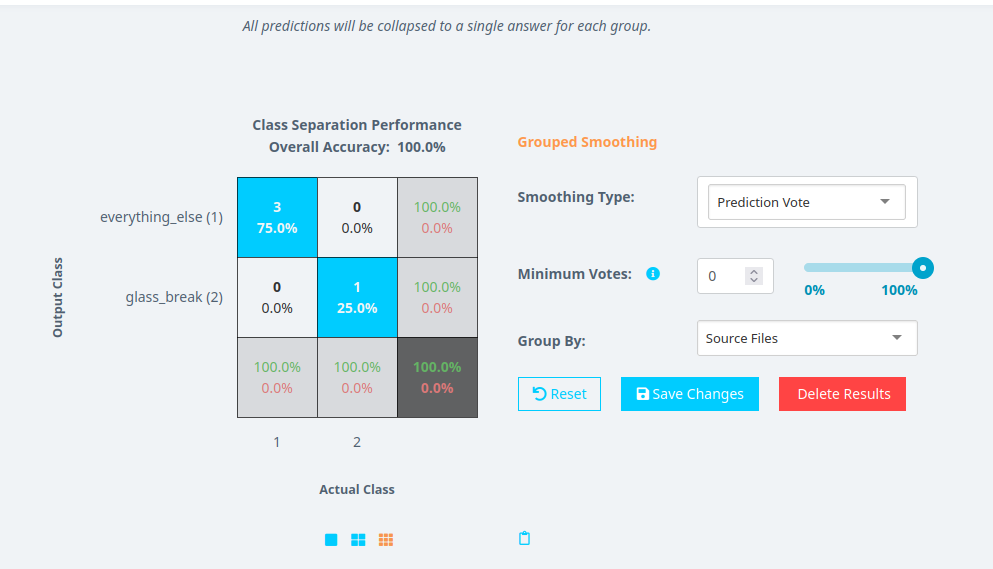The height and width of the screenshot is (569, 993).
Task: Select the glass_break cell showing 1 and 25.0%
Action: (x=357, y=297)
